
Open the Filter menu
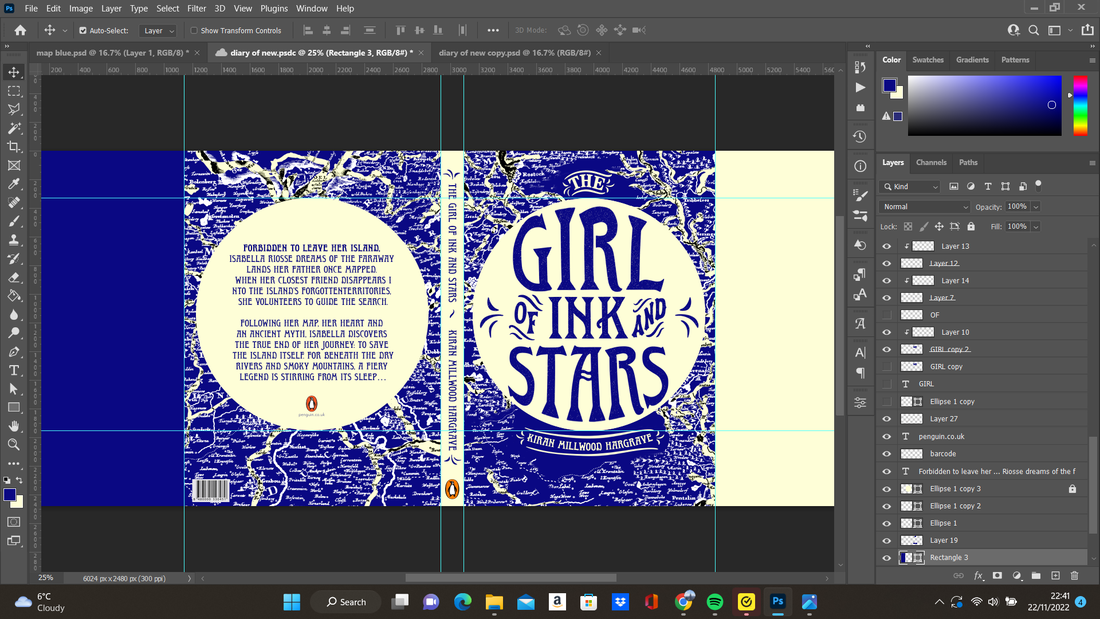pyautogui.click(x=196, y=8)
